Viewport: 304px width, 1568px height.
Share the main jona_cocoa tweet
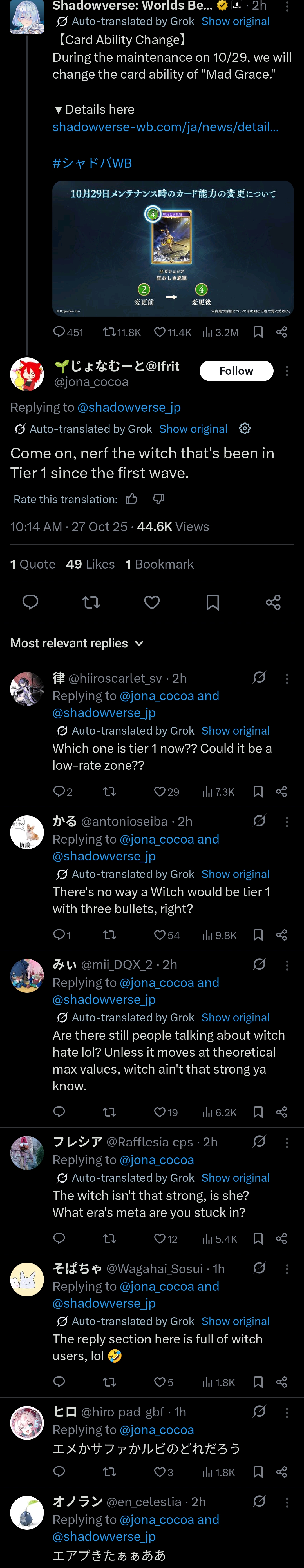pos(273,602)
